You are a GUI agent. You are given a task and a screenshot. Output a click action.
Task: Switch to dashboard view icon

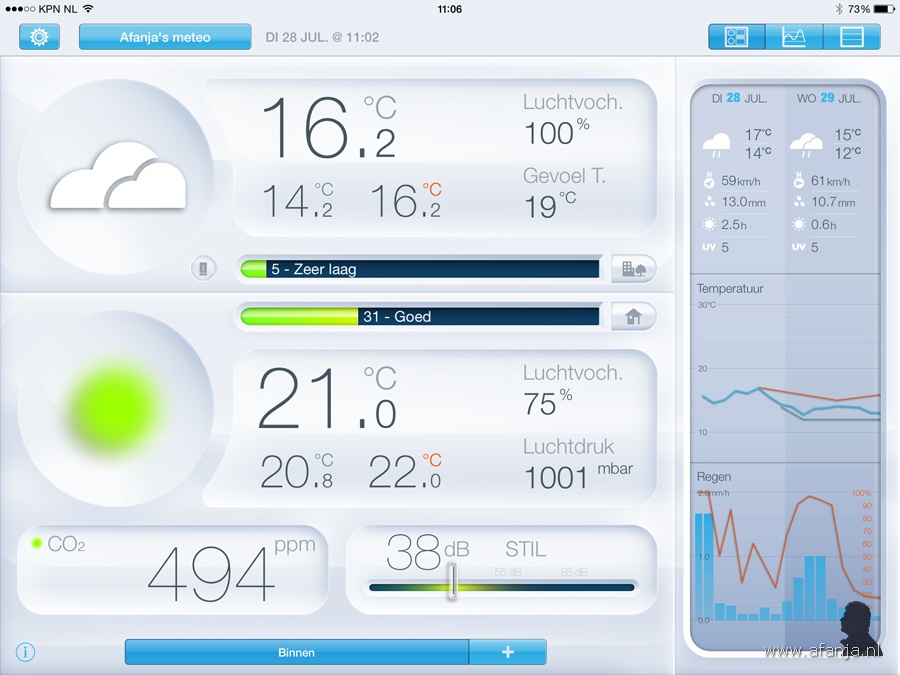coord(737,37)
